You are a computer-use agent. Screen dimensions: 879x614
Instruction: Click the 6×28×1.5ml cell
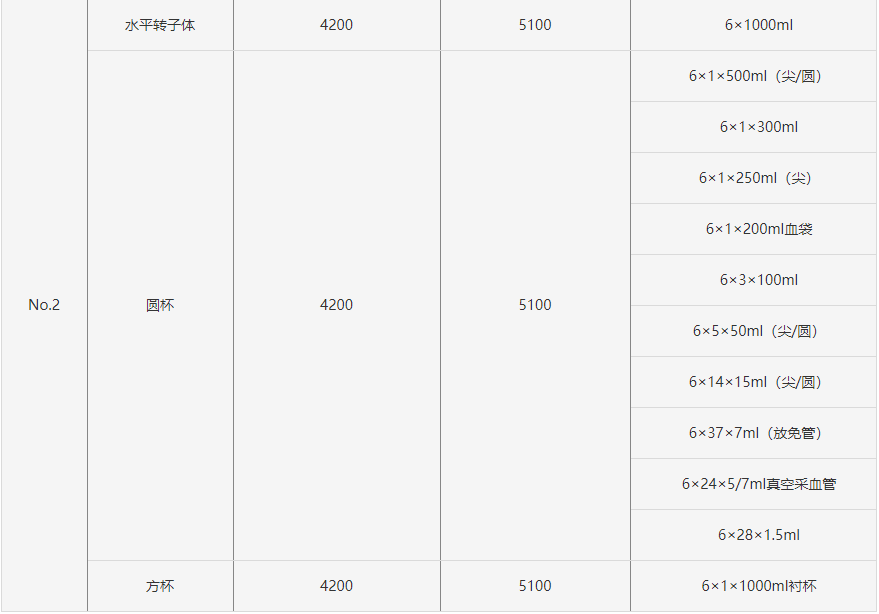tap(759, 535)
